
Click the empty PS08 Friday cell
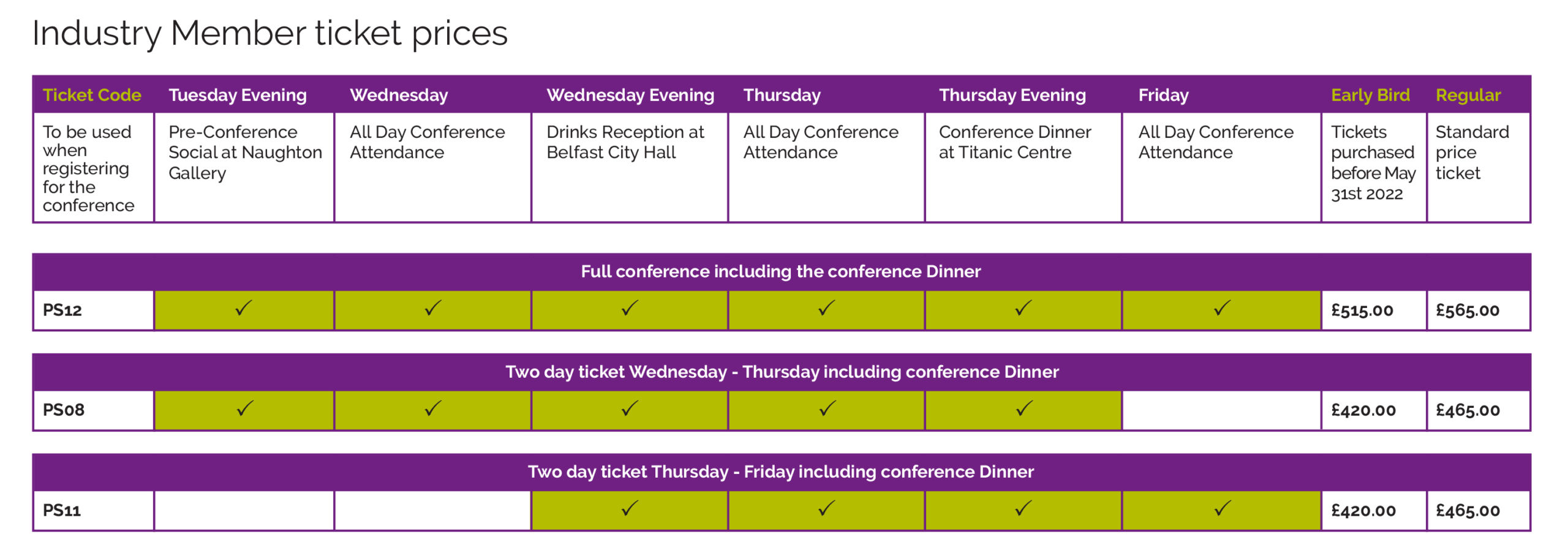click(x=1221, y=410)
